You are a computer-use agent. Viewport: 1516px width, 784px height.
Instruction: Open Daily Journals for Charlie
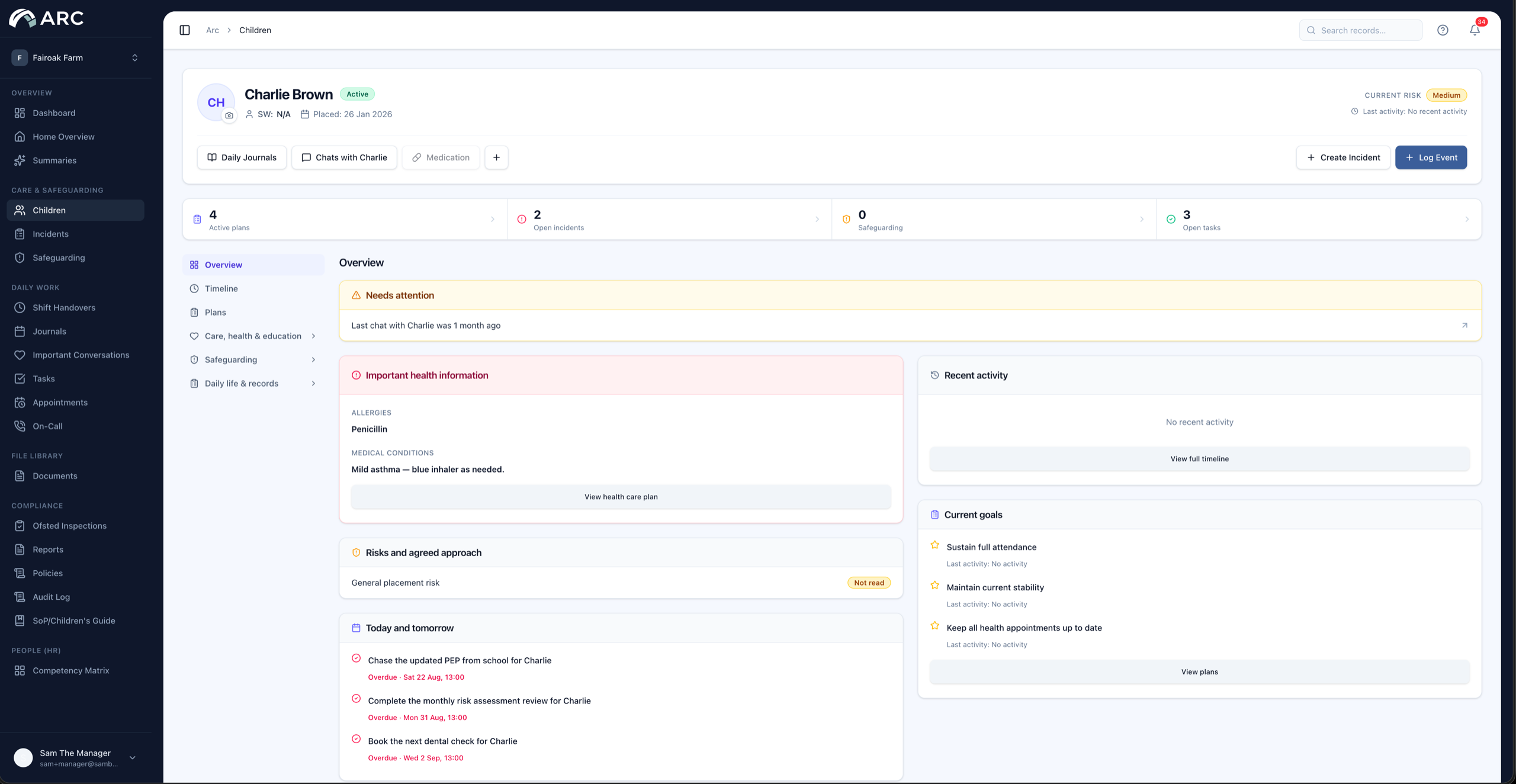point(242,158)
